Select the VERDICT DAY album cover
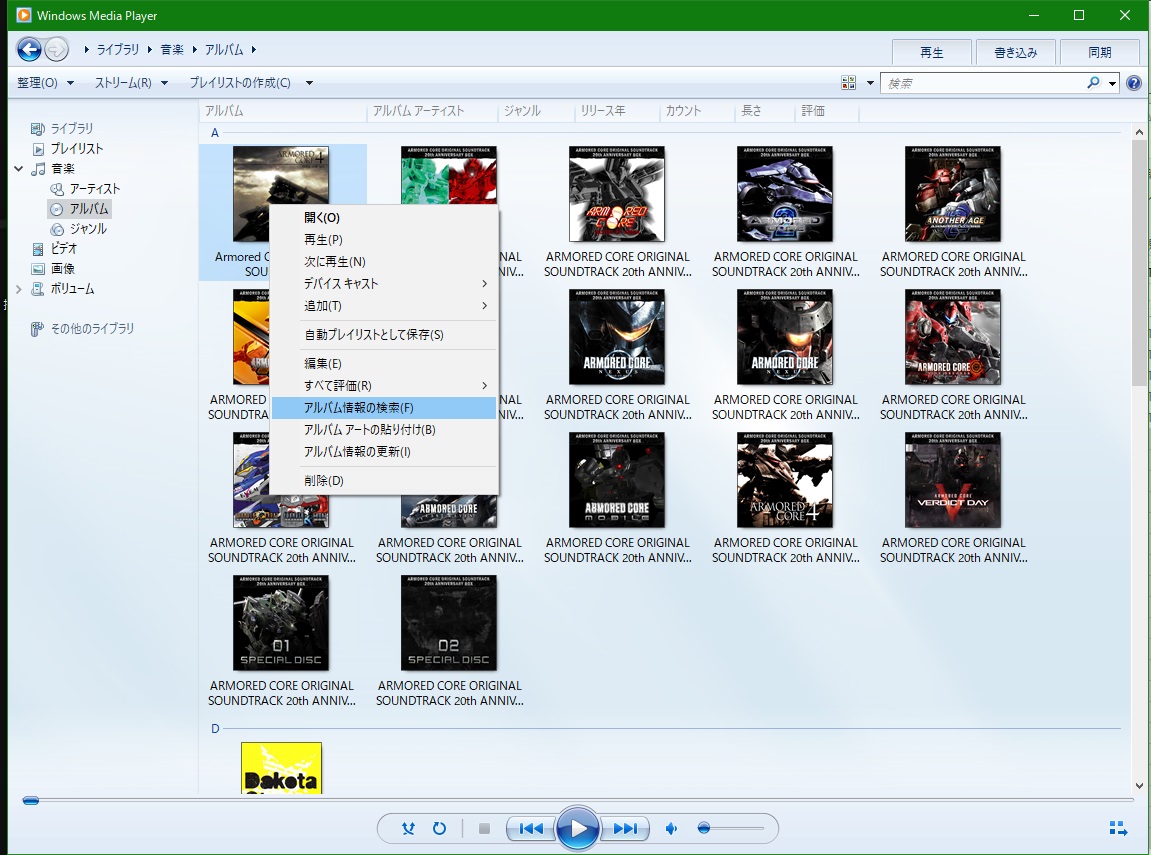 click(x=953, y=480)
